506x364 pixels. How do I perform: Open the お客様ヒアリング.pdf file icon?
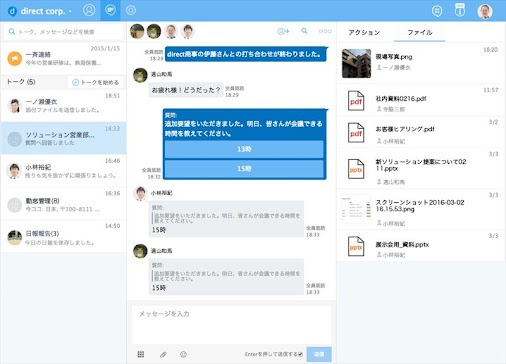(x=356, y=133)
